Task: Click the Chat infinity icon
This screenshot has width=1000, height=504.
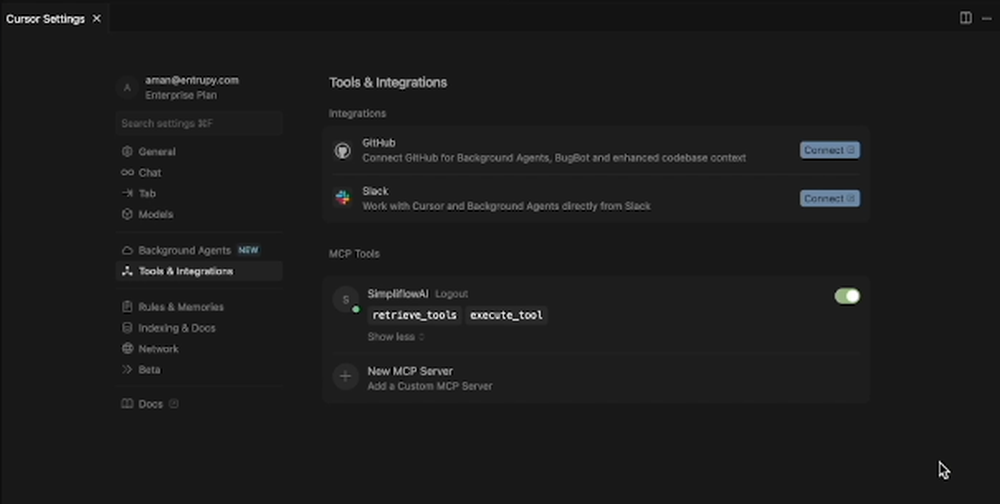Action: 127,172
